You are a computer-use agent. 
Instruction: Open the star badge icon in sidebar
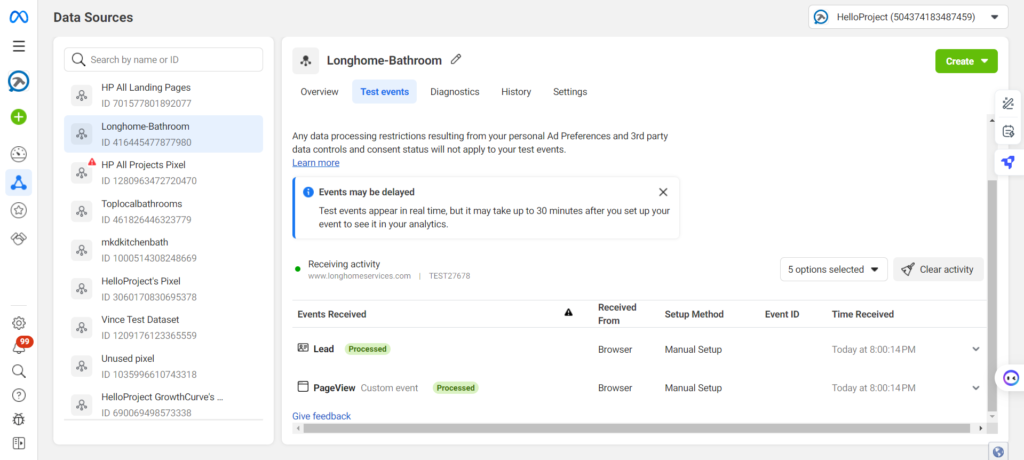click(x=19, y=210)
